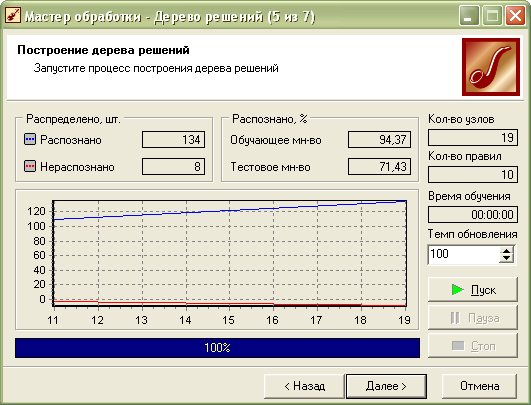Viewport: 531px width, 405px height.
Task: Click the Распознано label
Action: point(71,140)
